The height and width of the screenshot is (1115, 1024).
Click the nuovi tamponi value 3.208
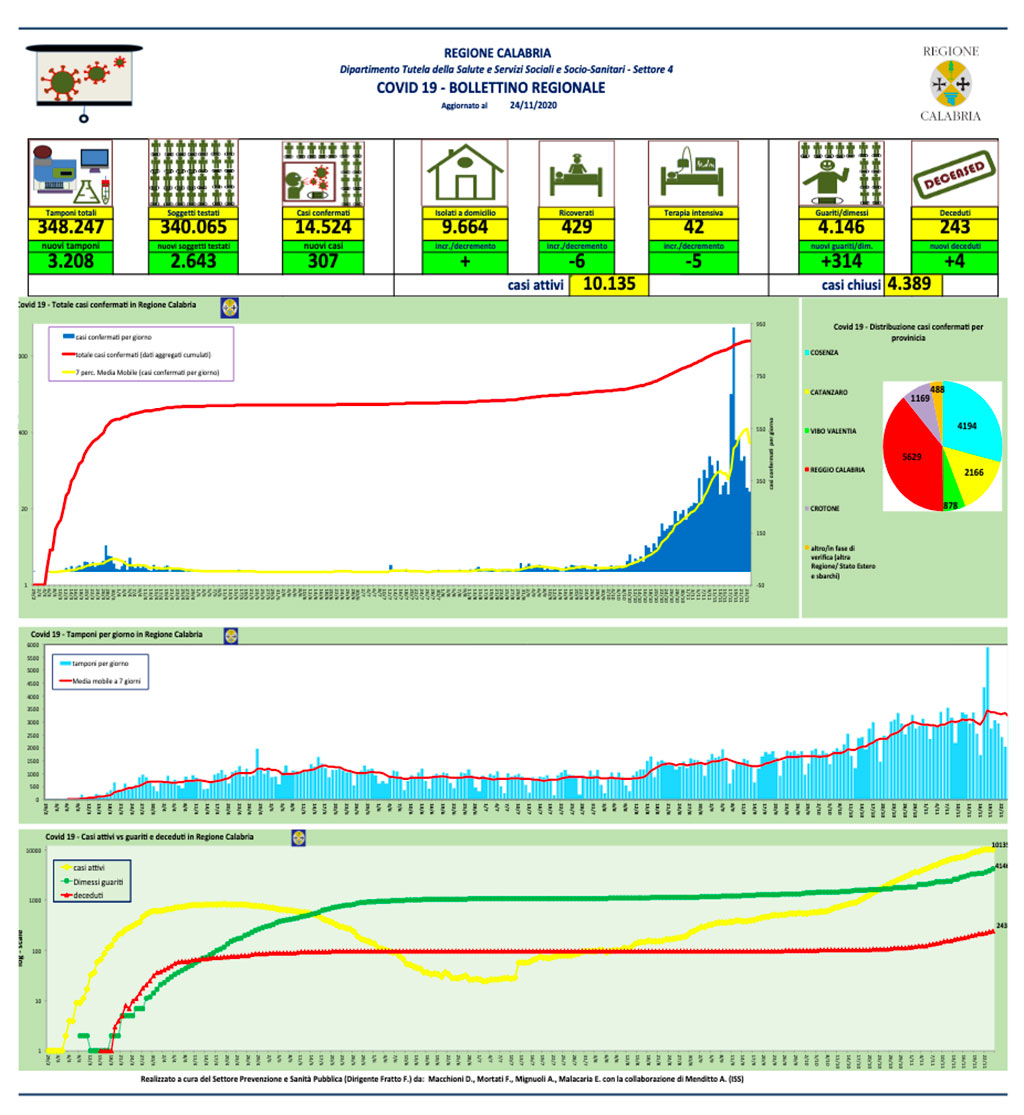pos(70,262)
